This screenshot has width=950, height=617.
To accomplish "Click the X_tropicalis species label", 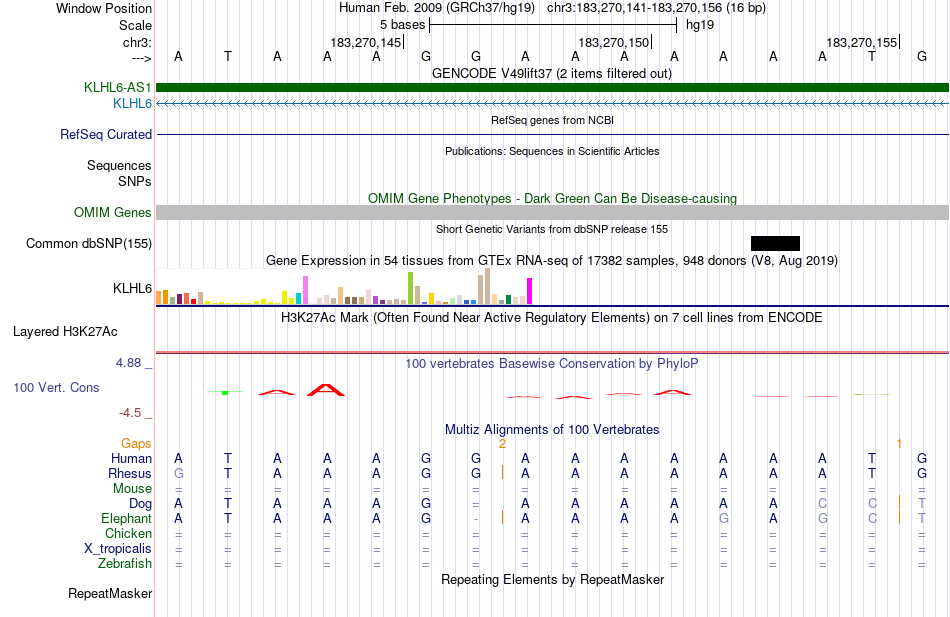I will (118, 549).
